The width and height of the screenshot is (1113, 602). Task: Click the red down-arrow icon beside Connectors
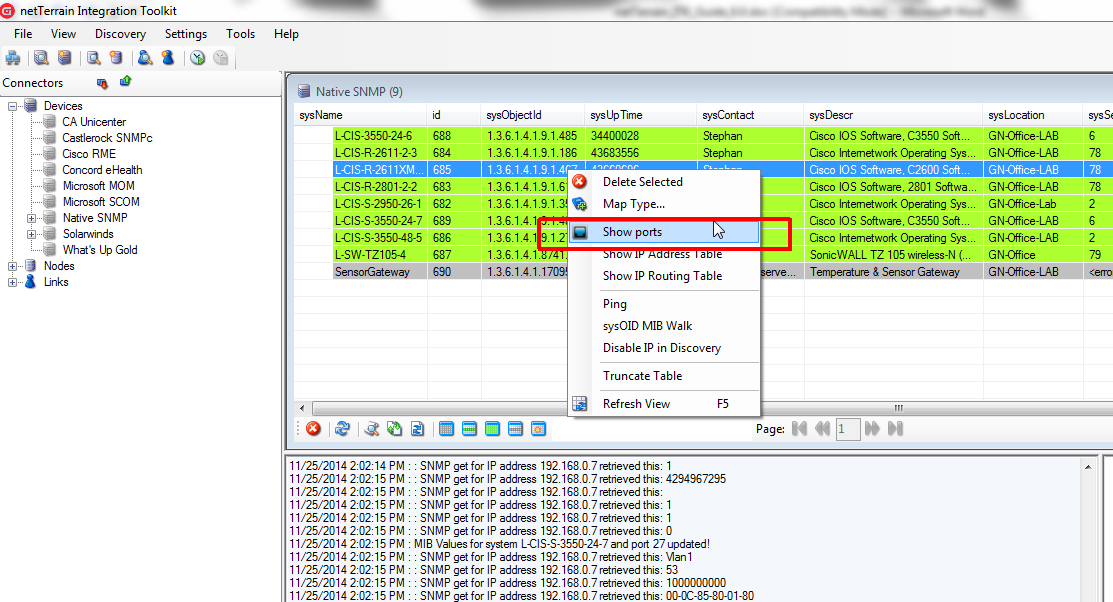point(102,83)
